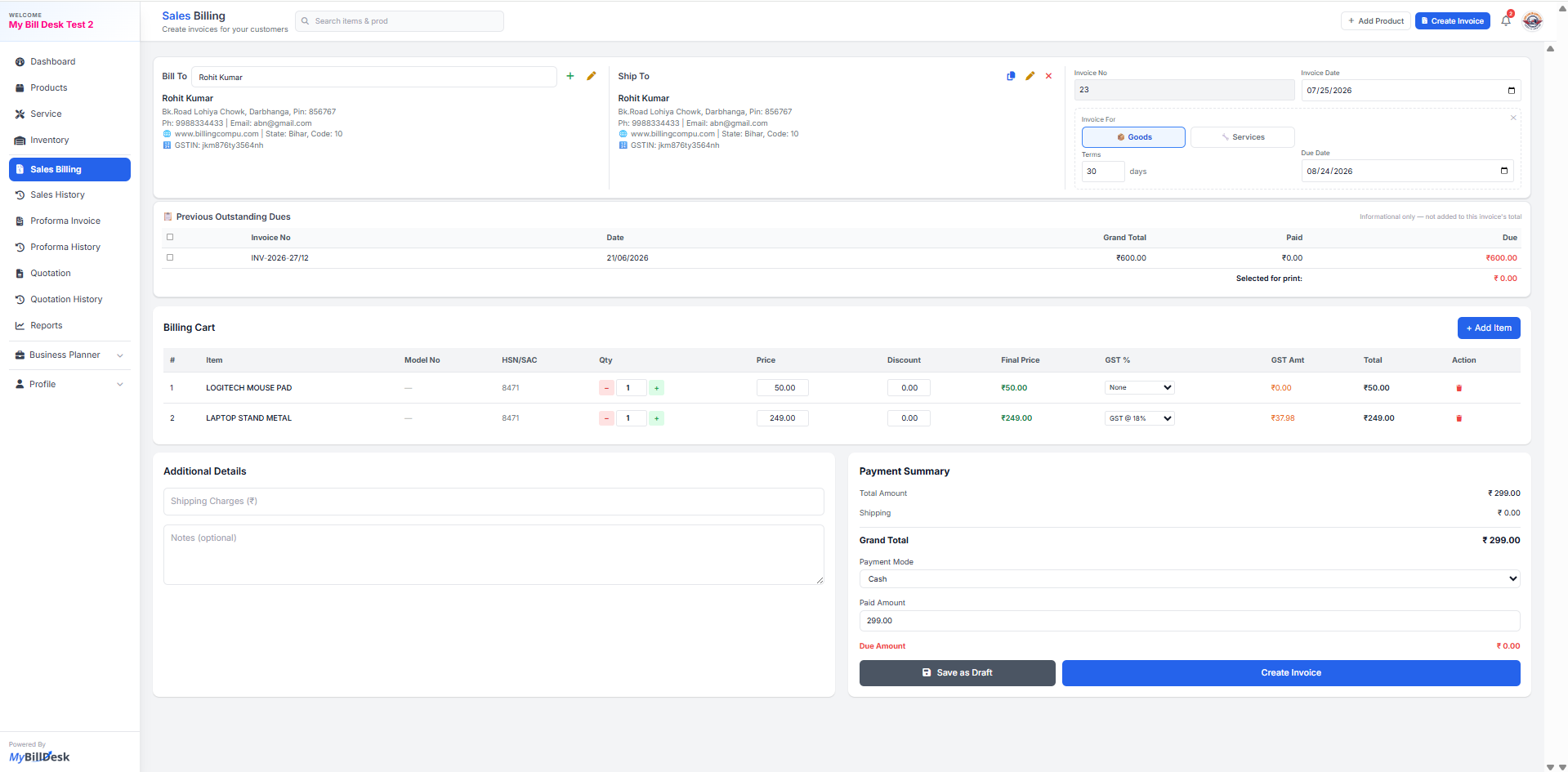
Task: Click the due amount ₹600.00 in red
Action: click(1502, 258)
